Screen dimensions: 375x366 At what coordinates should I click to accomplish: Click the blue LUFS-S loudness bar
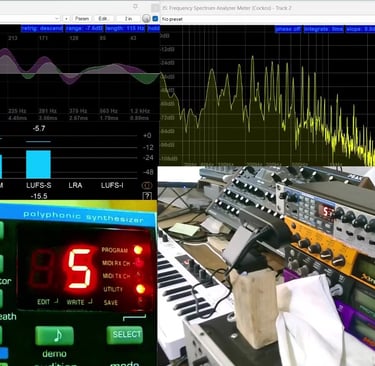(x=38, y=164)
